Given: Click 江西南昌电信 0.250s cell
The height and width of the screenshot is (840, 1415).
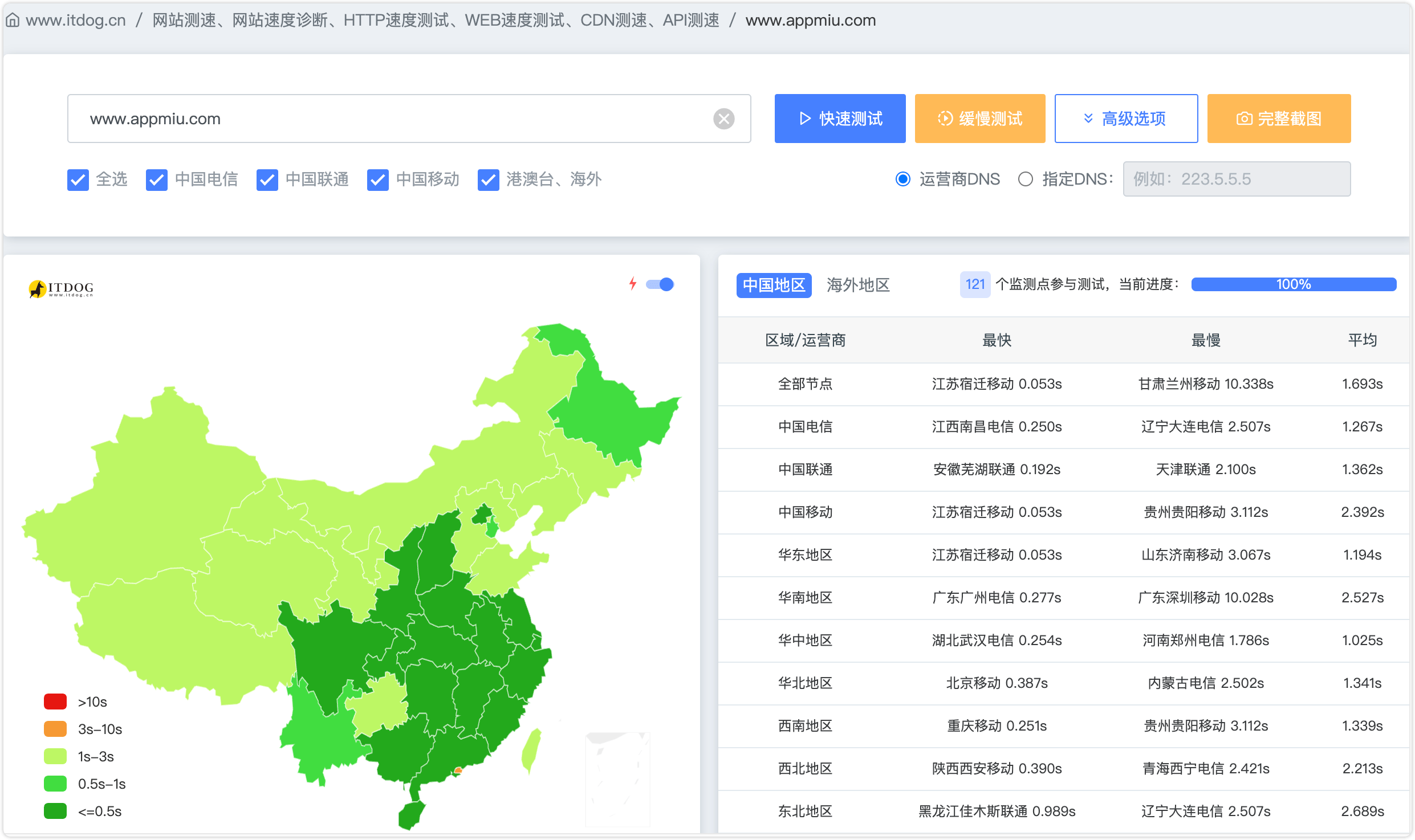Looking at the screenshot, I should 997,426.
